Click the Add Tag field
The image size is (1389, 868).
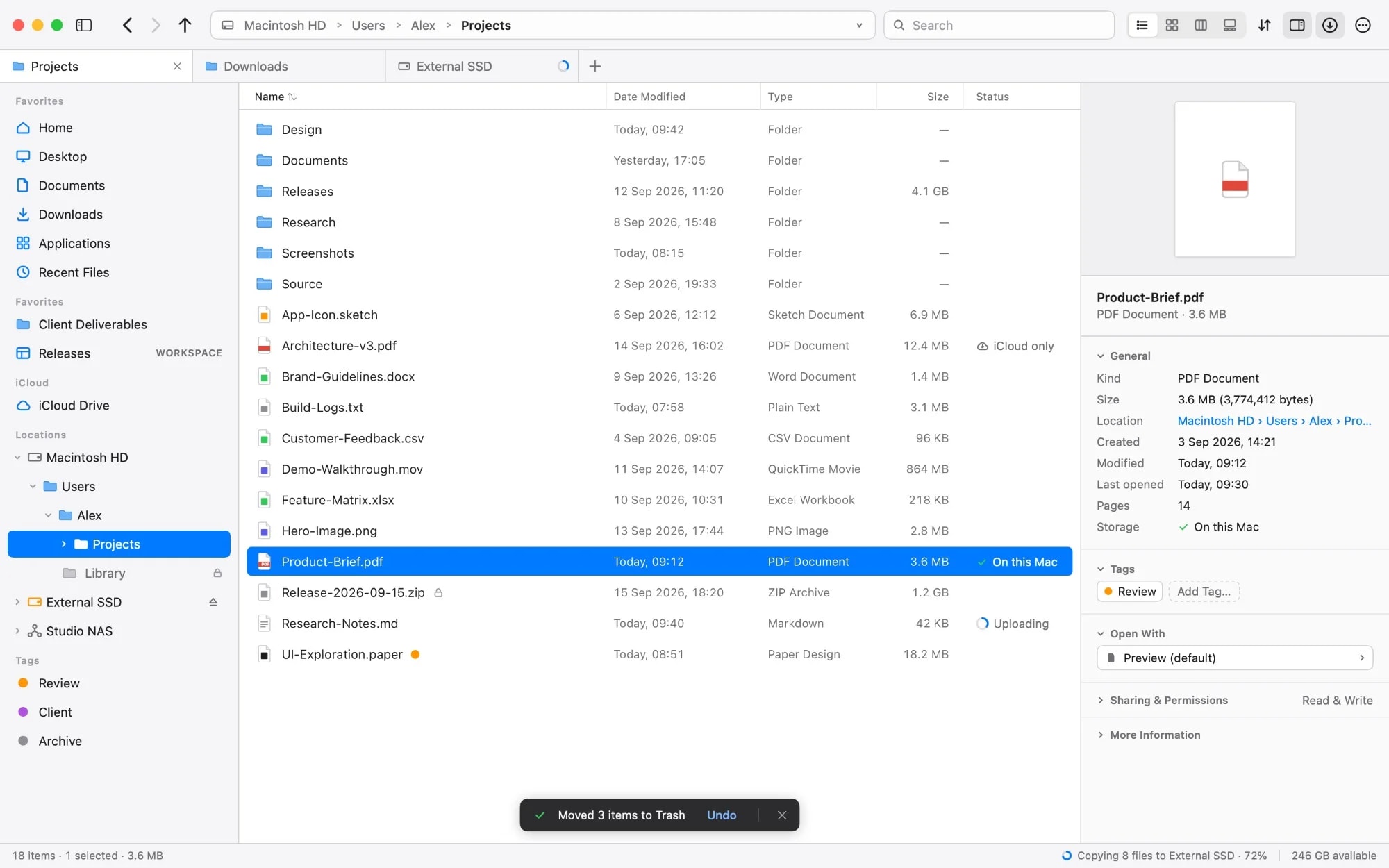[1204, 592]
